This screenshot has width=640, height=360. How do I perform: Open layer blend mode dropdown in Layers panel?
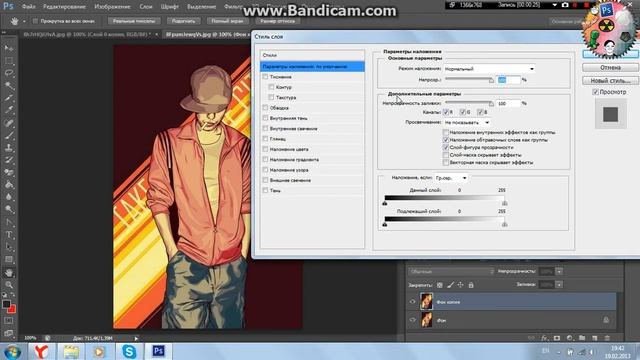coord(451,271)
